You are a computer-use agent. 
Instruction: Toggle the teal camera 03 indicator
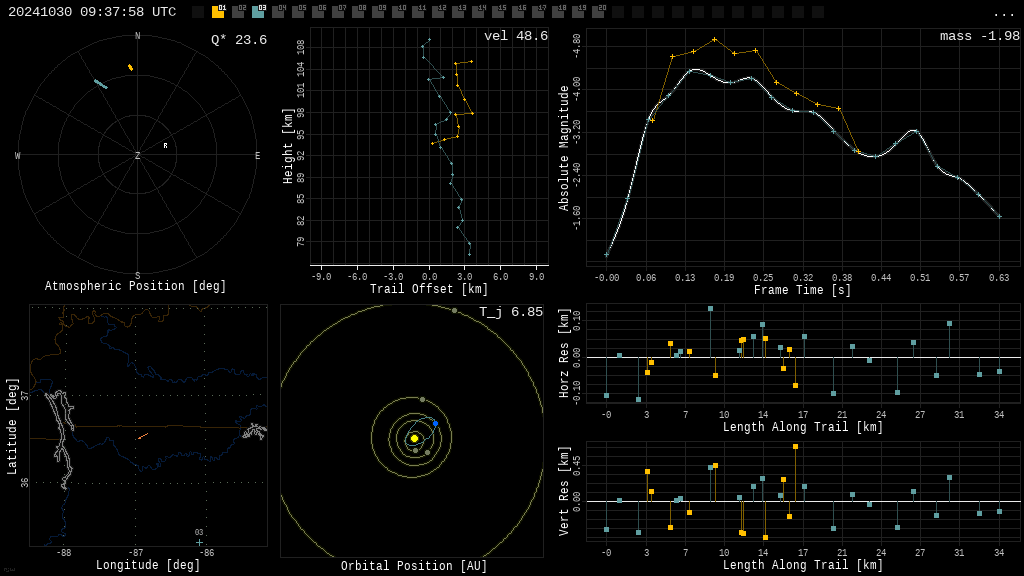pyautogui.click(x=258, y=12)
